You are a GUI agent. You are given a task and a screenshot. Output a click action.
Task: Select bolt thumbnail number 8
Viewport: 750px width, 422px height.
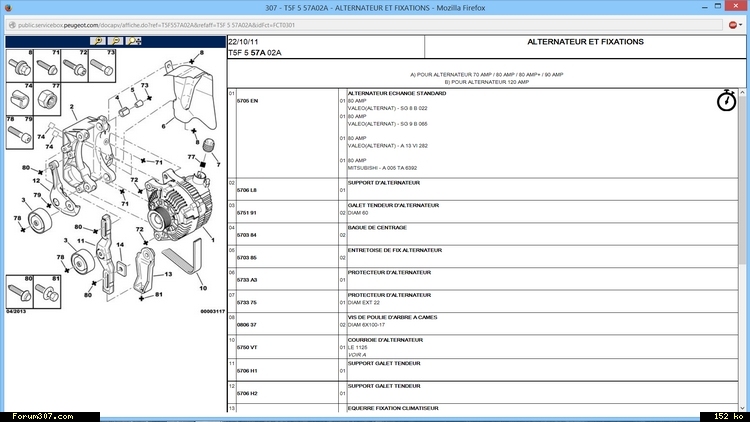[x=20, y=65]
